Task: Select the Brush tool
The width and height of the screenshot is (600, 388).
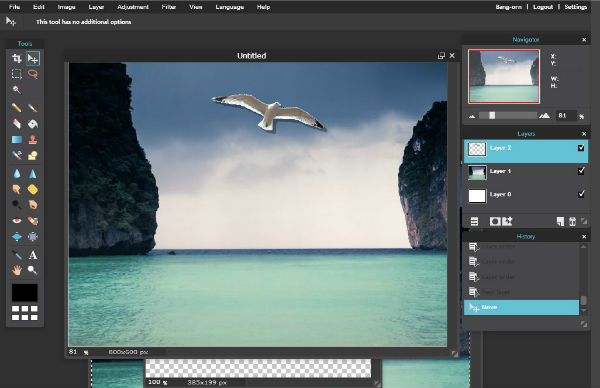Action: pyautogui.click(x=33, y=108)
